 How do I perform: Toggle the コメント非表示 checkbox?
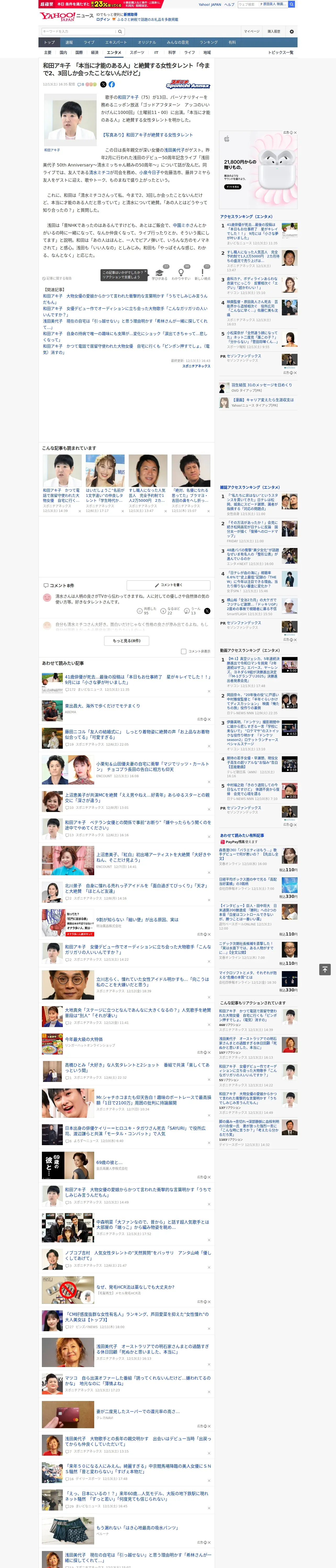click(183, 651)
